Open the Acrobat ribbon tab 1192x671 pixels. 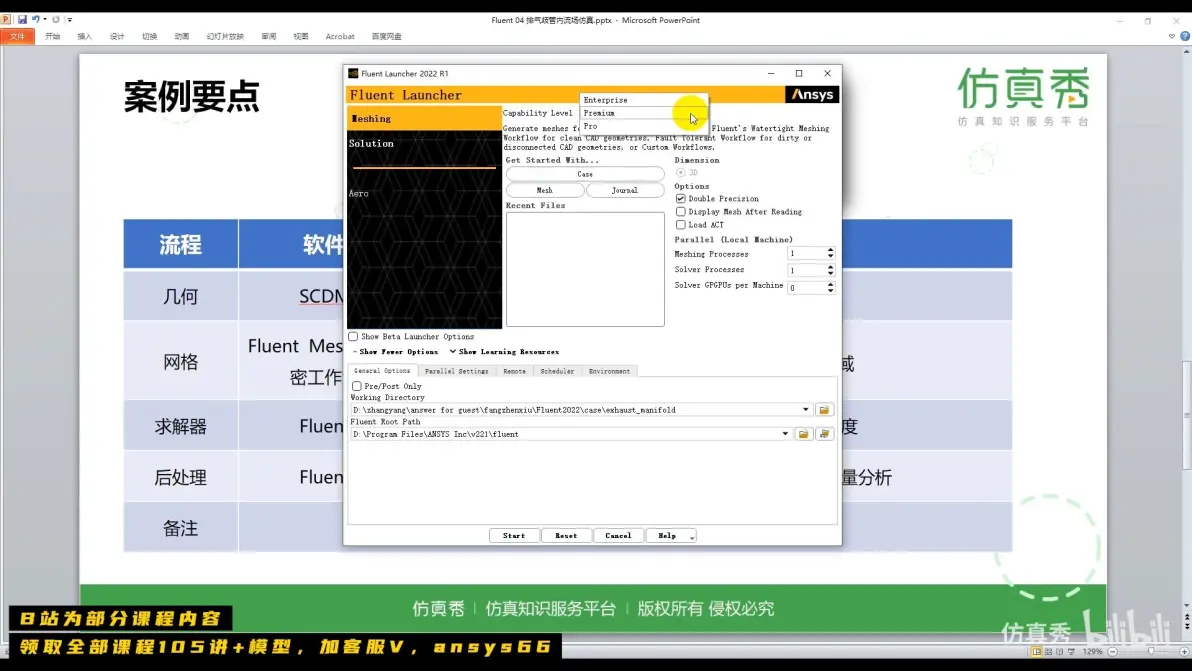click(340, 36)
